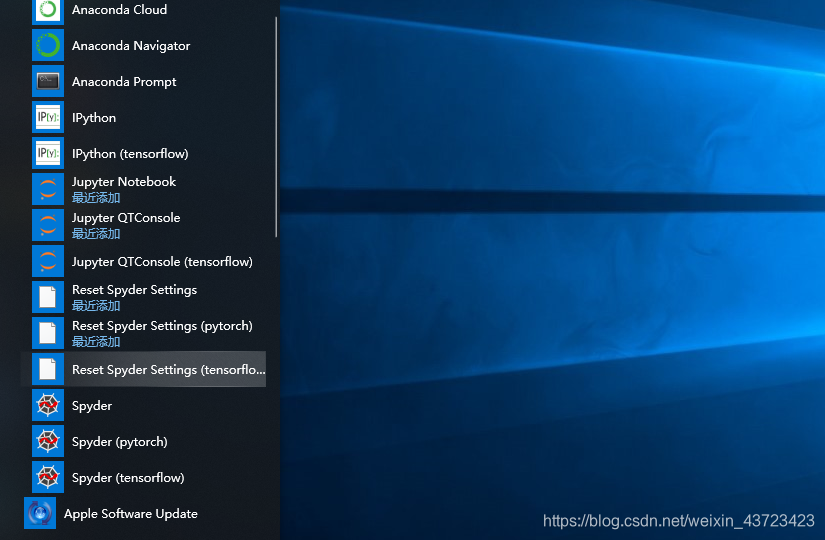825x540 pixels.
Task: Choose the truncated Reset Spyder Settings (tensorflo... label
Action: pos(168,369)
